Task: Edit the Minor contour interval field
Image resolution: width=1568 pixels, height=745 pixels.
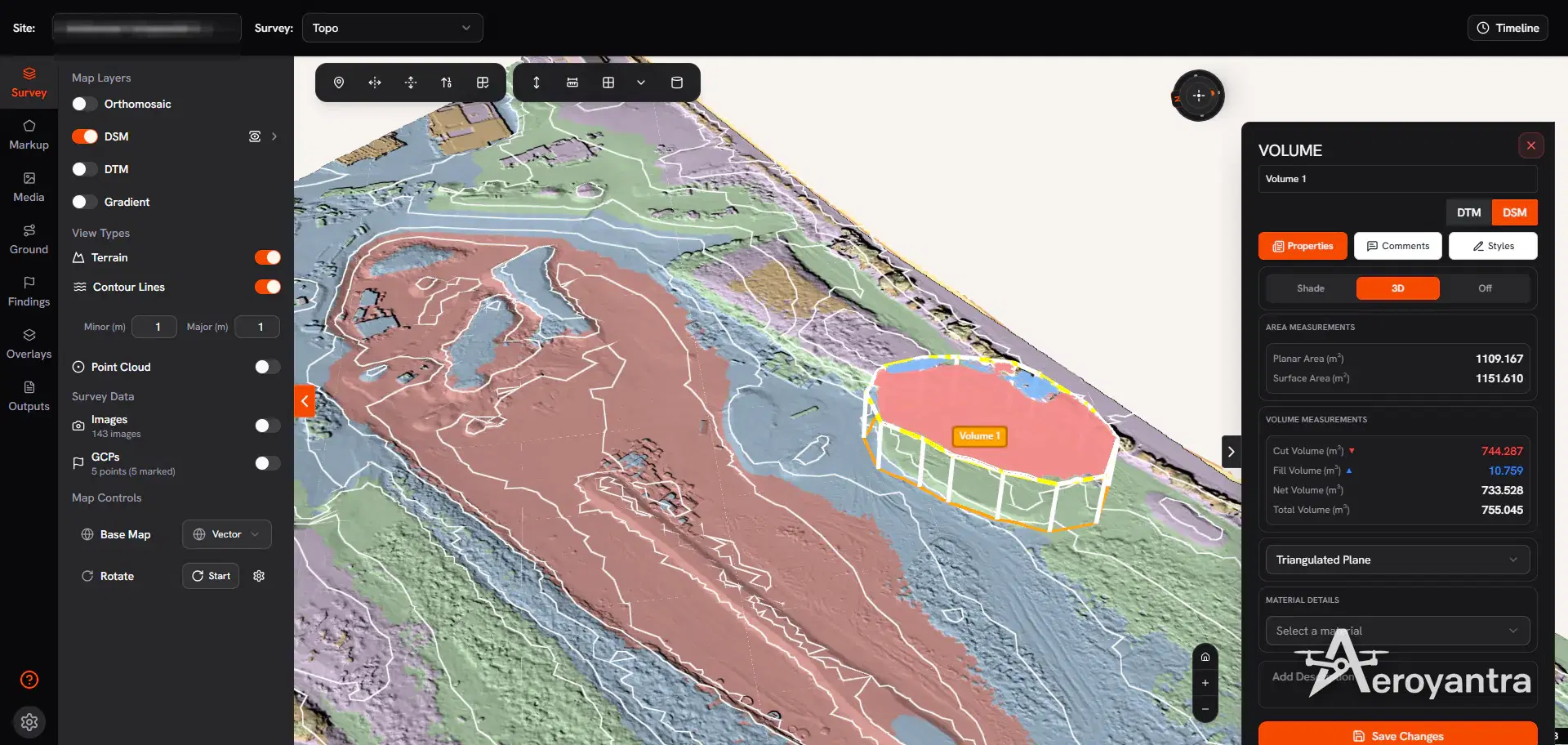Action: [x=154, y=327]
